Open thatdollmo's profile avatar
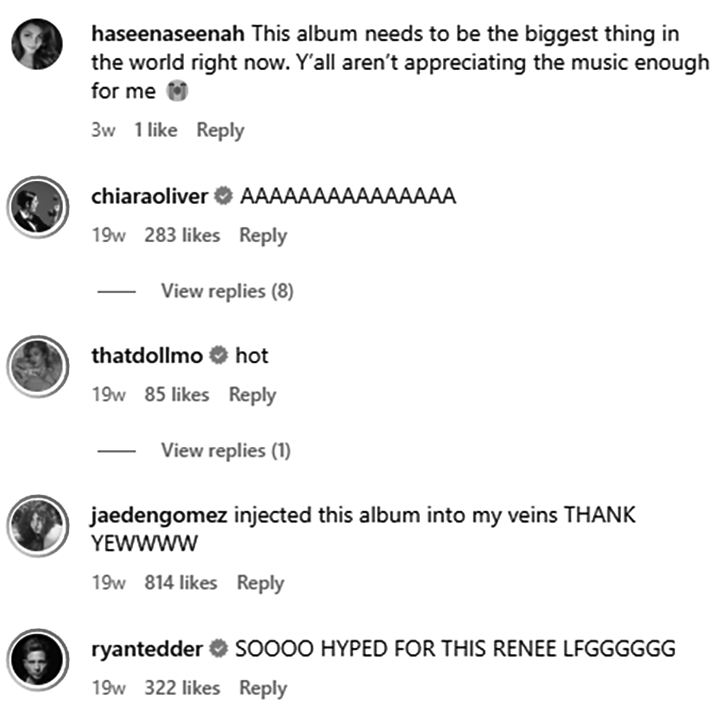720x715 pixels. click(38, 366)
